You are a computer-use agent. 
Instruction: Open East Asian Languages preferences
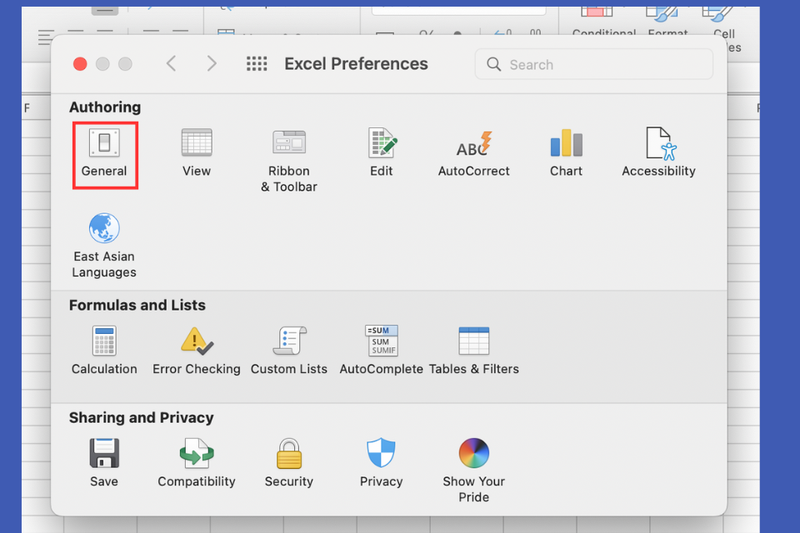pos(104,246)
